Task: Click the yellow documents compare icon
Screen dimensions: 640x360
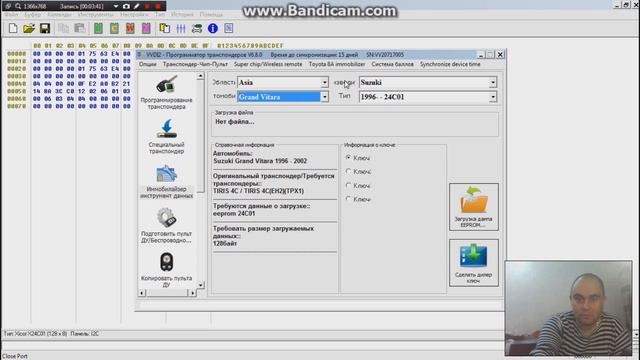Action: (x=164, y=28)
